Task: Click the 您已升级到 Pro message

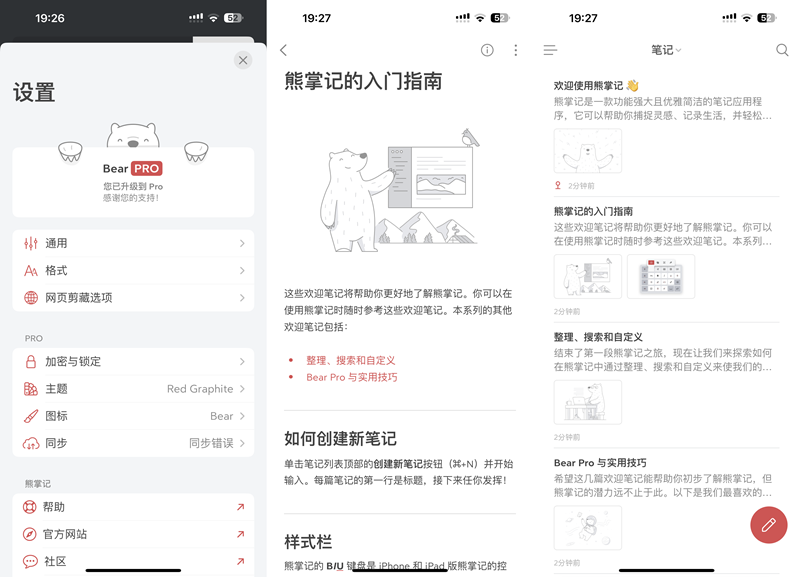Action: 133,186
